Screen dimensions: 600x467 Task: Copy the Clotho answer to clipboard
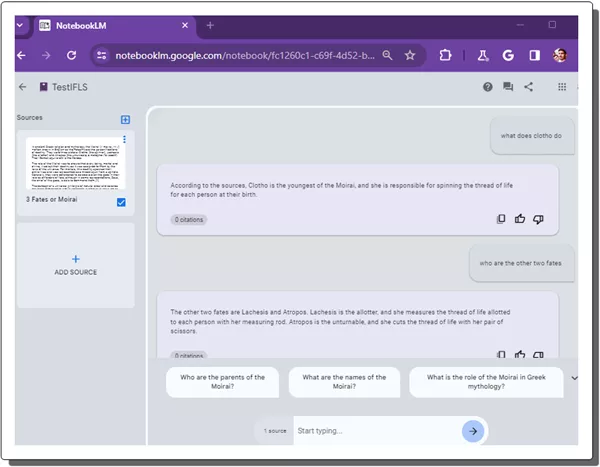[x=501, y=219]
